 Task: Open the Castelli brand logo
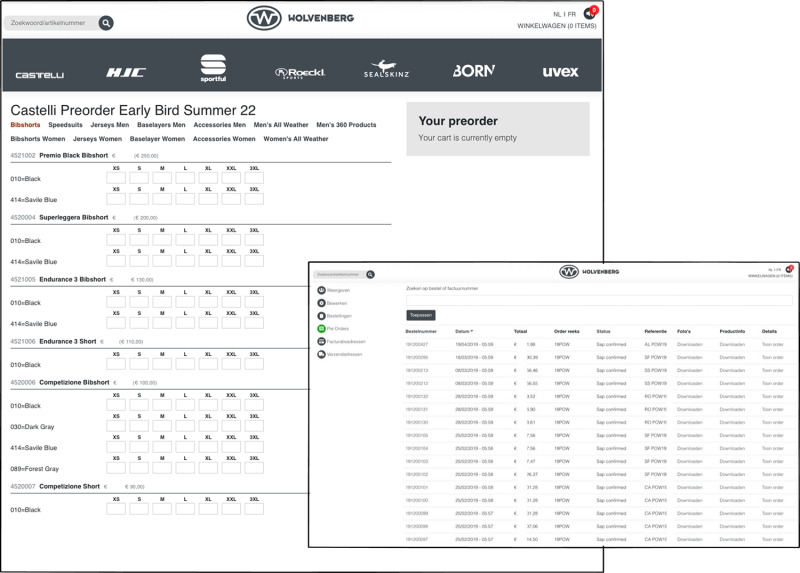[40, 74]
